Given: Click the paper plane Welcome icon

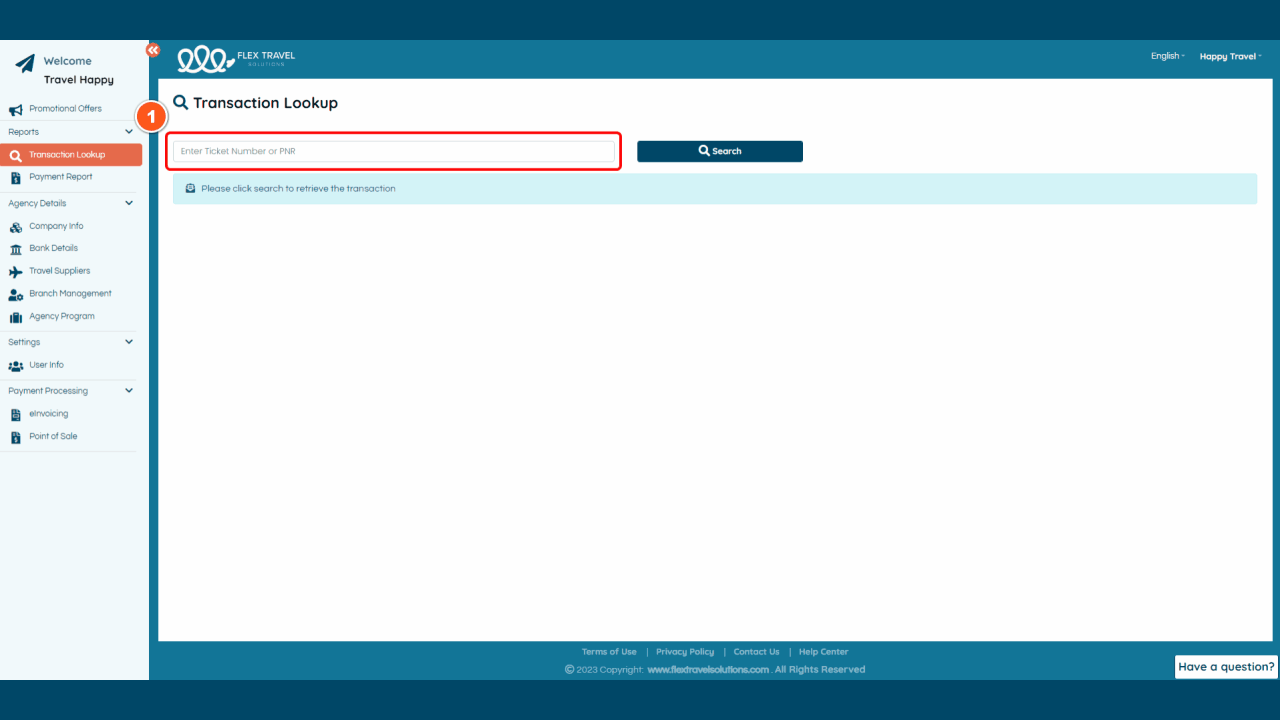Looking at the screenshot, I should [24, 64].
